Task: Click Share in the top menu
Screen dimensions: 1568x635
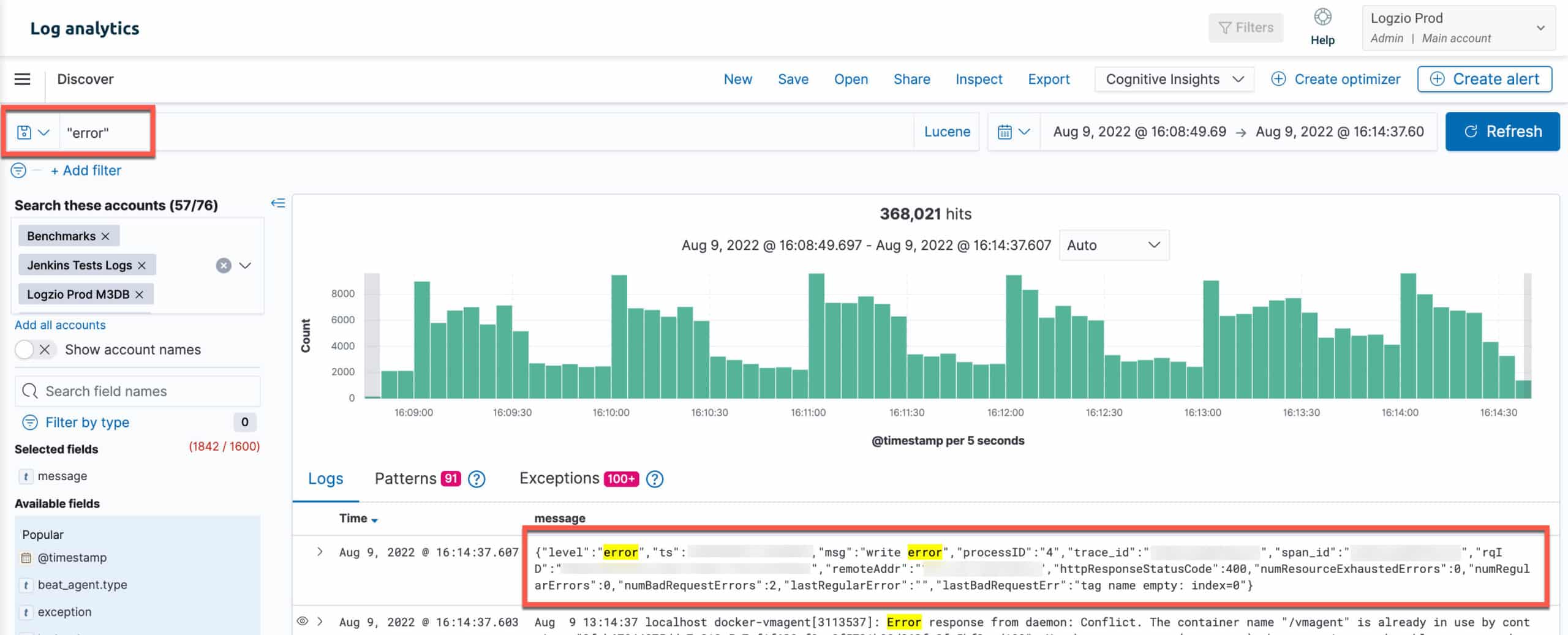Action: click(911, 79)
